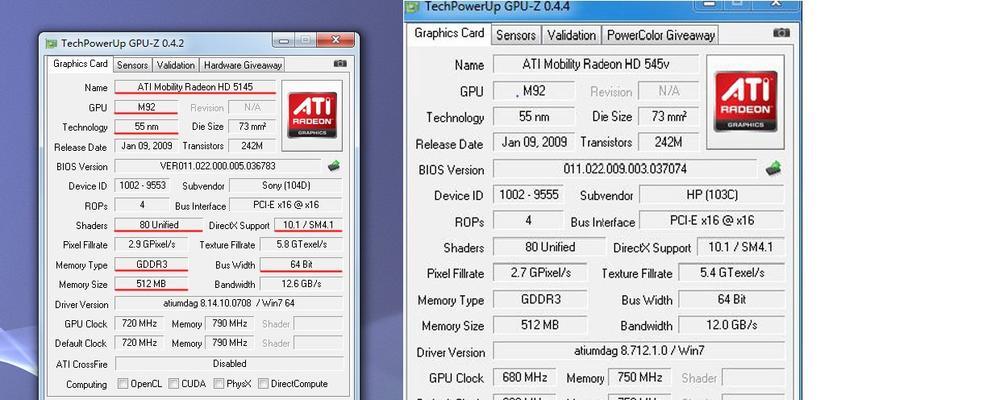This screenshot has width=1008, height=400.
Task: Click the ATI Radeon logo in GPU-Z 0.4.2
Action: [312, 115]
